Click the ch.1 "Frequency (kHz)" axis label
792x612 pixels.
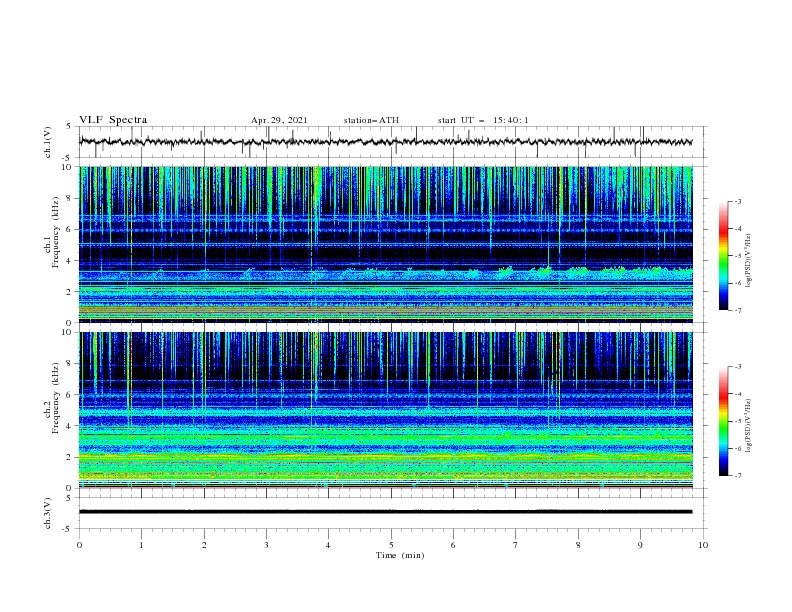[x=56, y=233]
